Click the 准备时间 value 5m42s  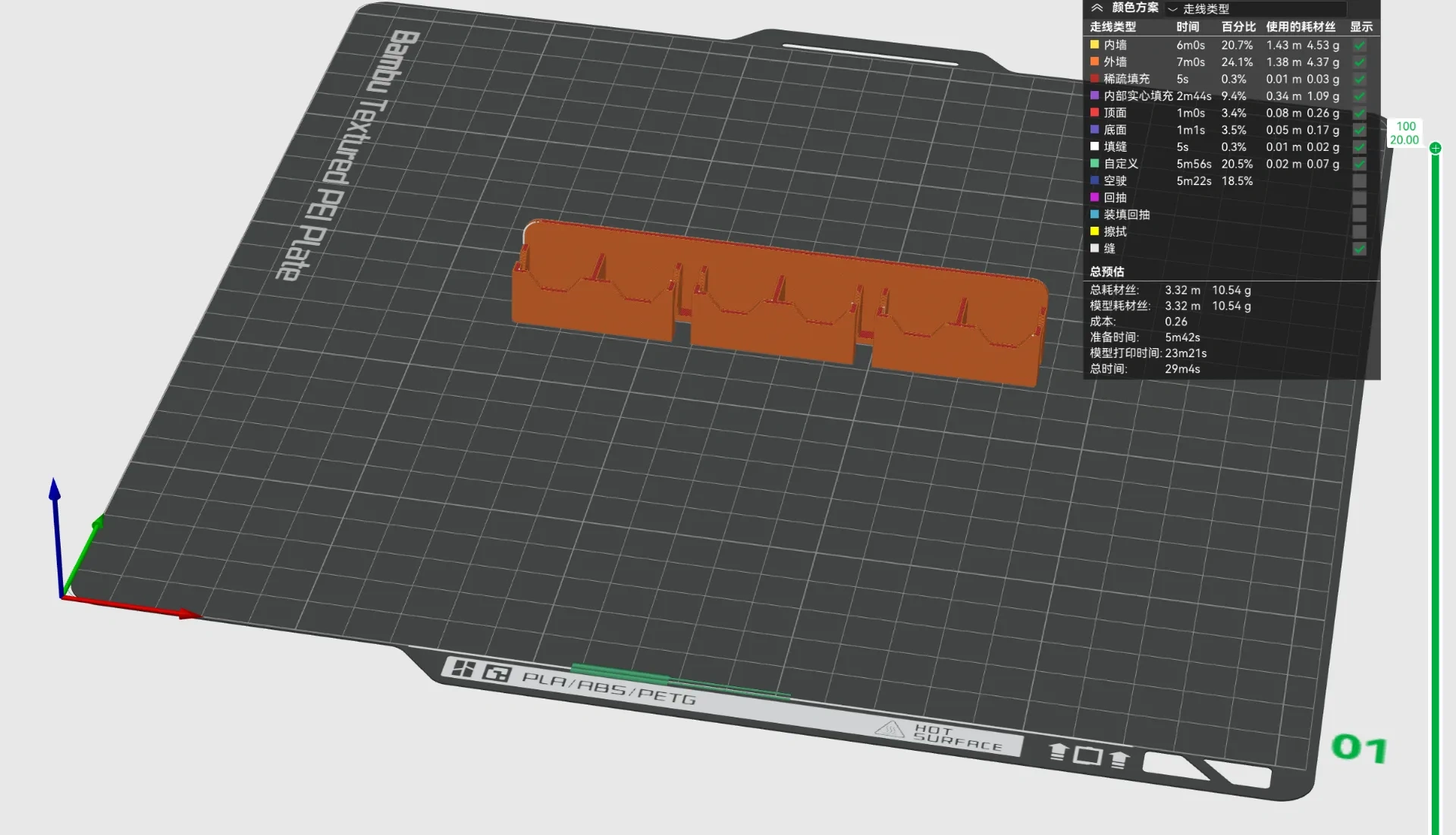(1182, 337)
